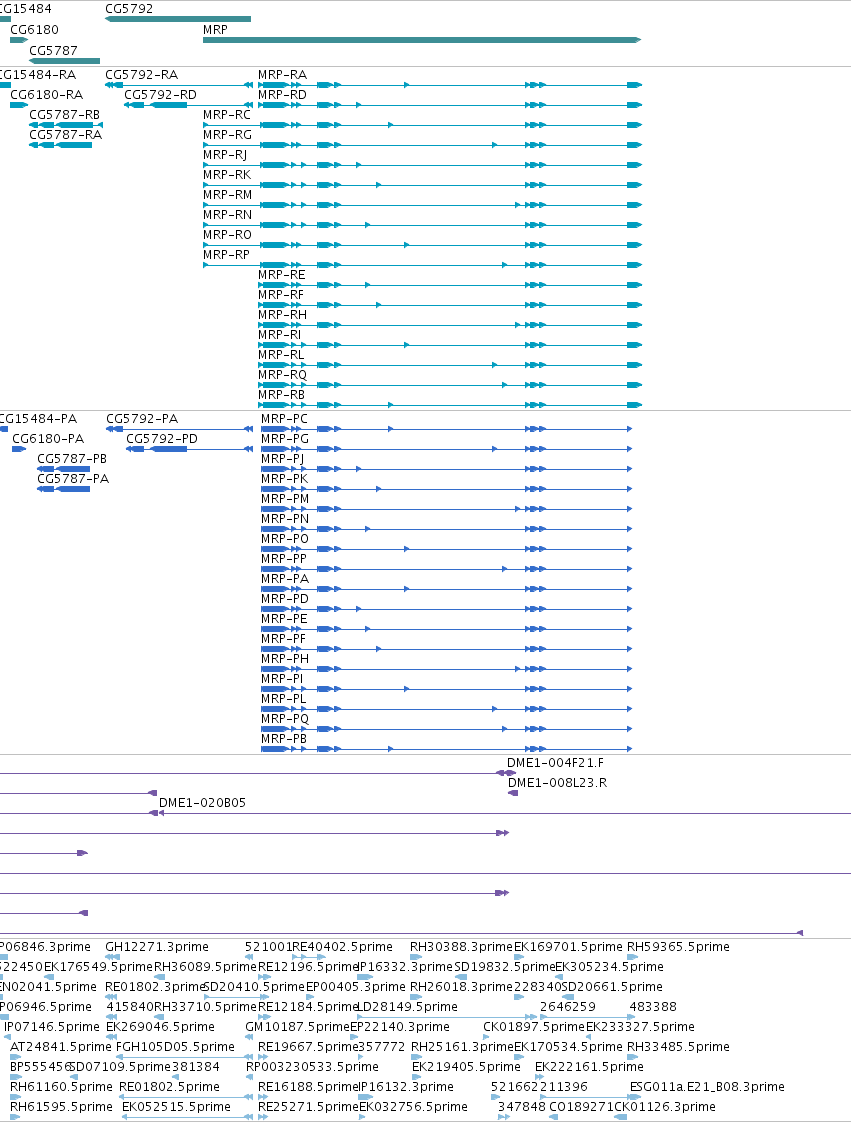Select transcript CG5792-RD label
Image resolution: width=851 pixels, height=1122 pixels.
click(x=160, y=95)
